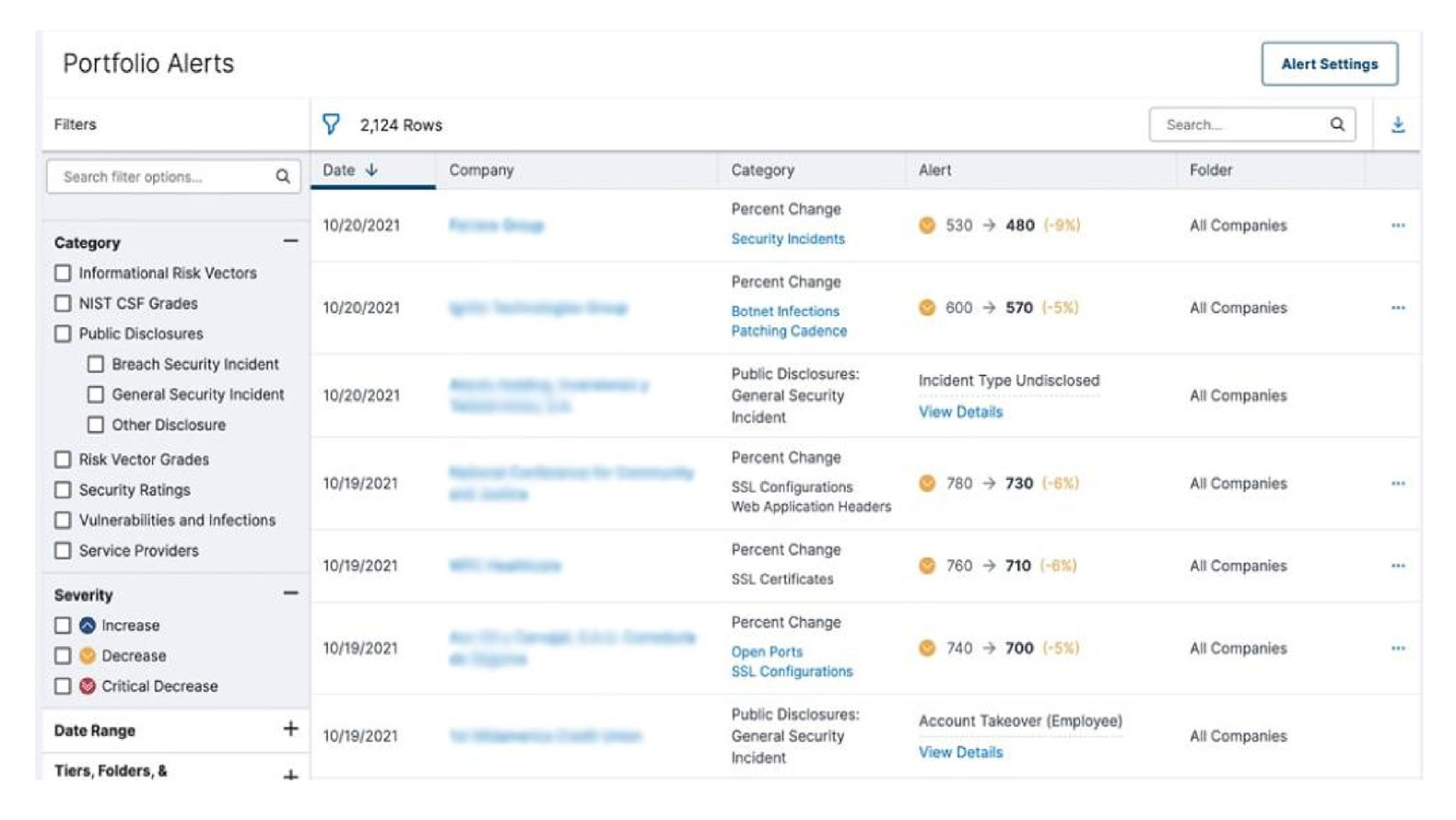Open Alert Settings
Screen dimensions: 1456x820
pyautogui.click(x=1329, y=64)
